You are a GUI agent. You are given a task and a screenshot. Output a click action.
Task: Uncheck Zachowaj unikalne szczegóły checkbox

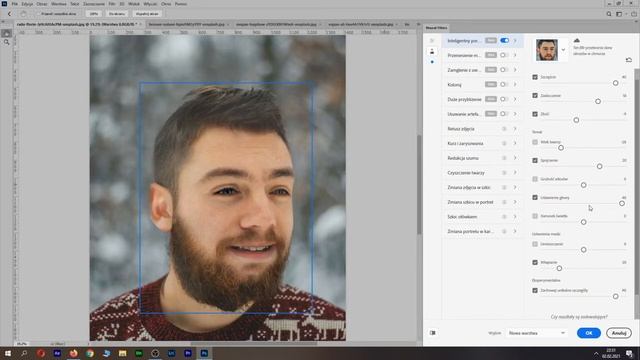535,291
